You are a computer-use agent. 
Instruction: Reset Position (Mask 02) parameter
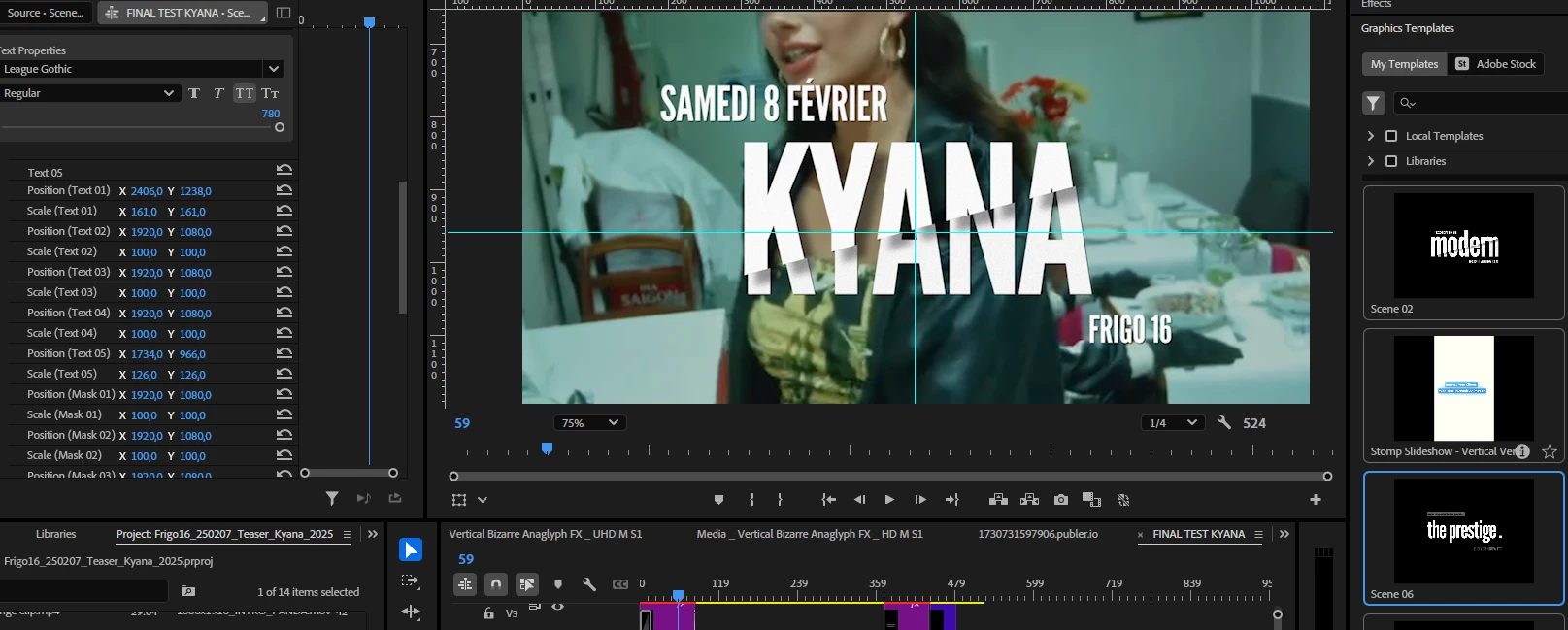284,435
